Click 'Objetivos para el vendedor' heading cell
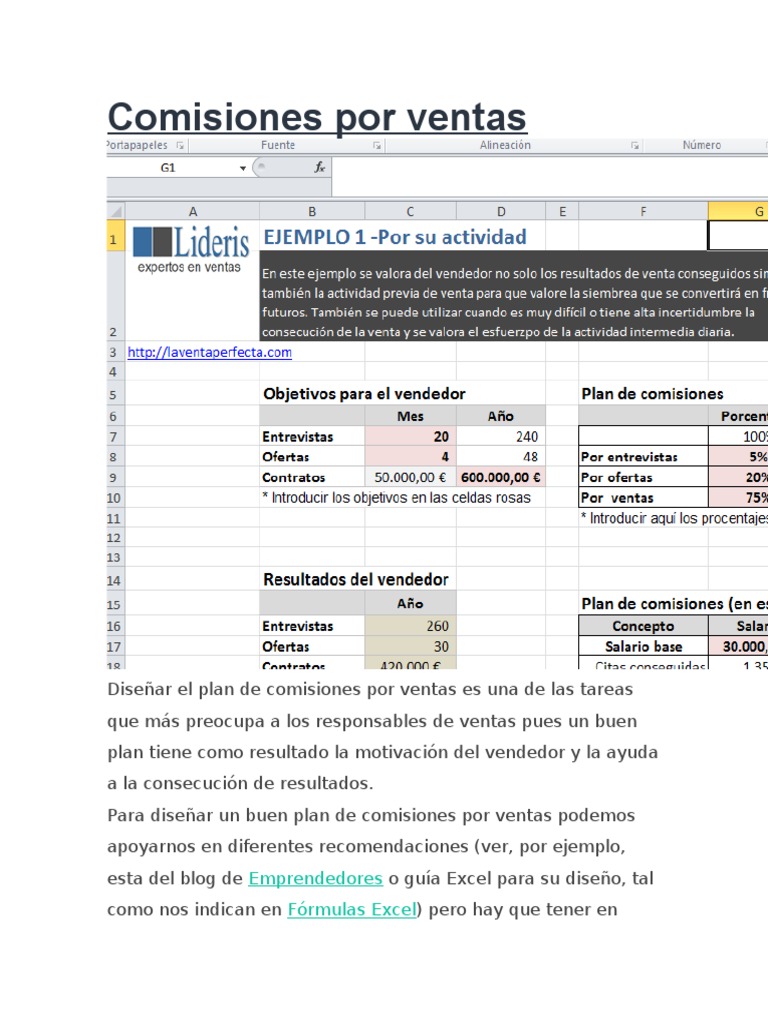 tap(364, 394)
